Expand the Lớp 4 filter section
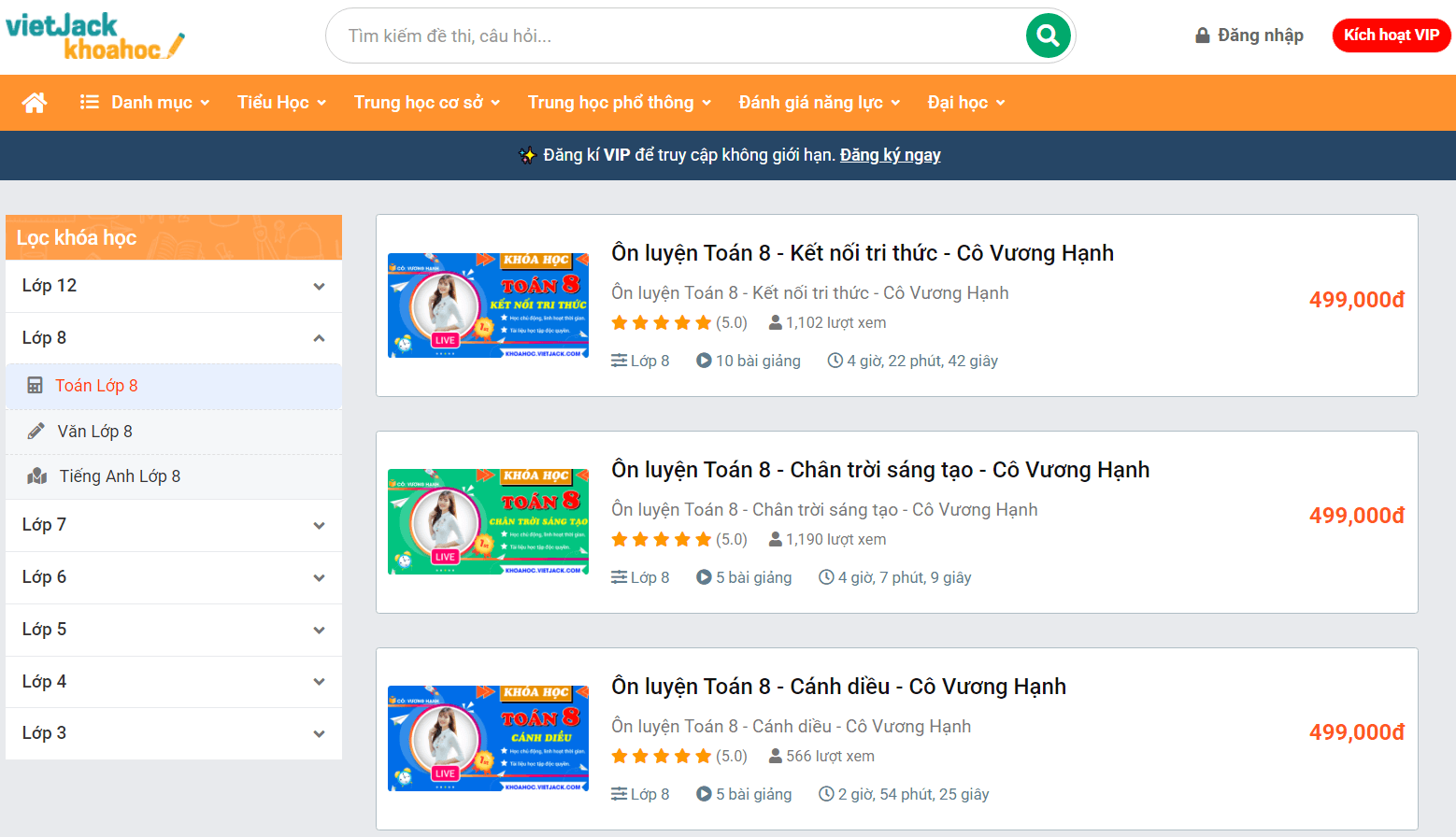Viewport: 1456px width, 837px height. (174, 682)
